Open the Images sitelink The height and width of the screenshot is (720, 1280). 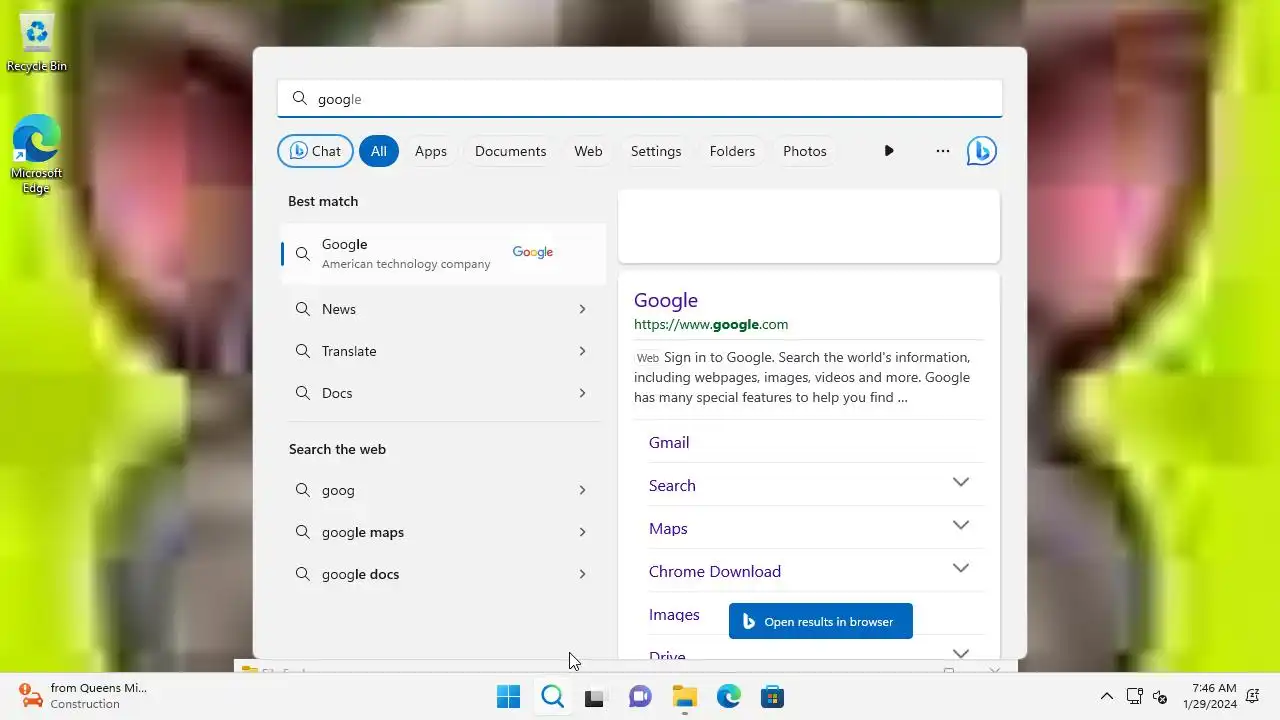[674, 614]
